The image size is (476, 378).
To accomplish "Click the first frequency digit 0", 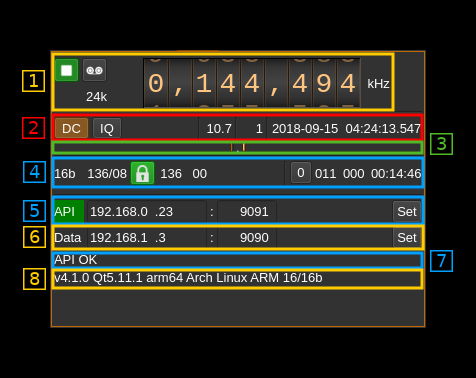I will 156,83.
